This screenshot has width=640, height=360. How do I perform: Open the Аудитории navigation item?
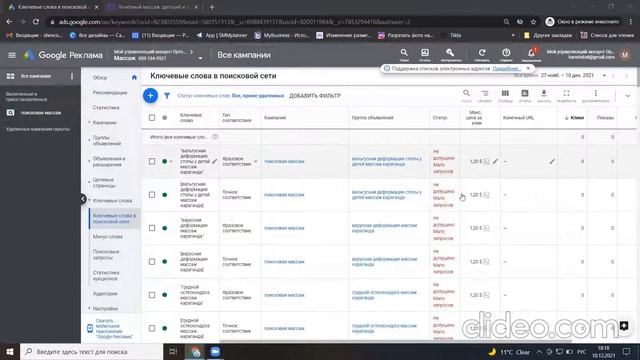coord(105,293)
